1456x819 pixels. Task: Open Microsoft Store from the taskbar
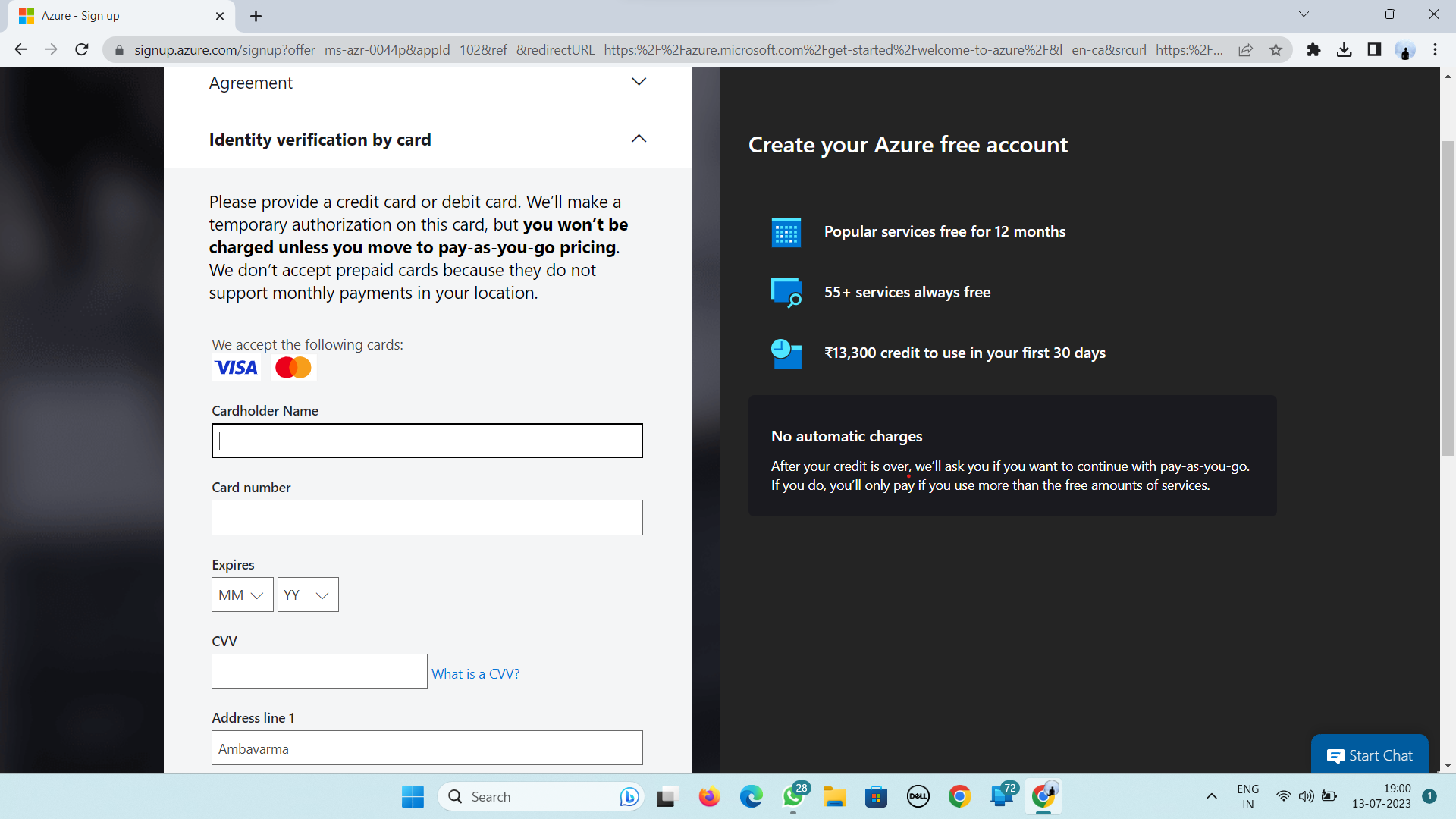pos(876,796)
